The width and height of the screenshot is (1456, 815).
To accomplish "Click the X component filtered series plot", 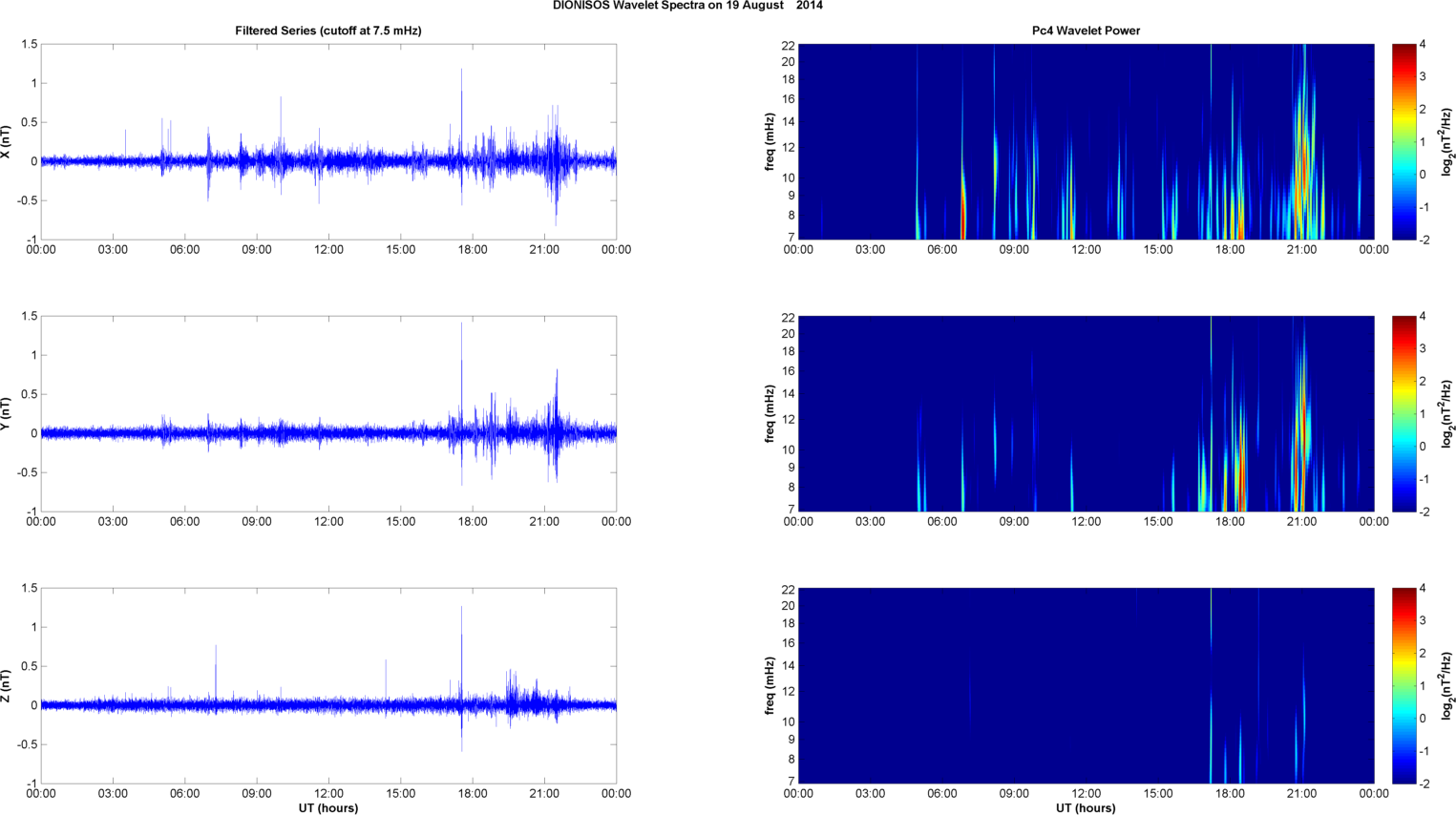I will pos(328,142).
